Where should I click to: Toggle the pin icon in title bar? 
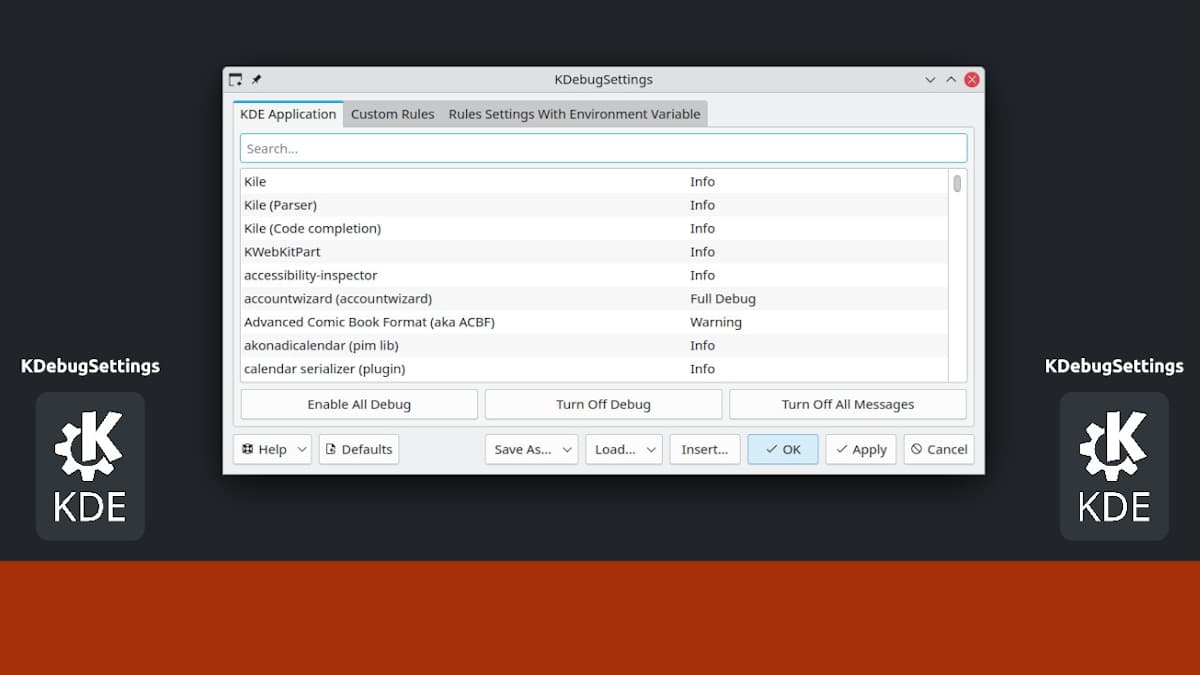coord(256,80)
